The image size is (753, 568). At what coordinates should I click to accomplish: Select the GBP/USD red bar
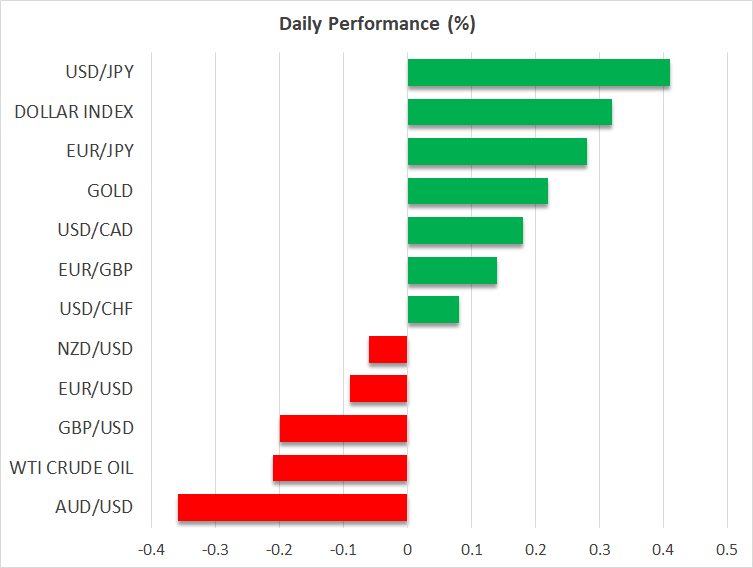click(343, 428)
